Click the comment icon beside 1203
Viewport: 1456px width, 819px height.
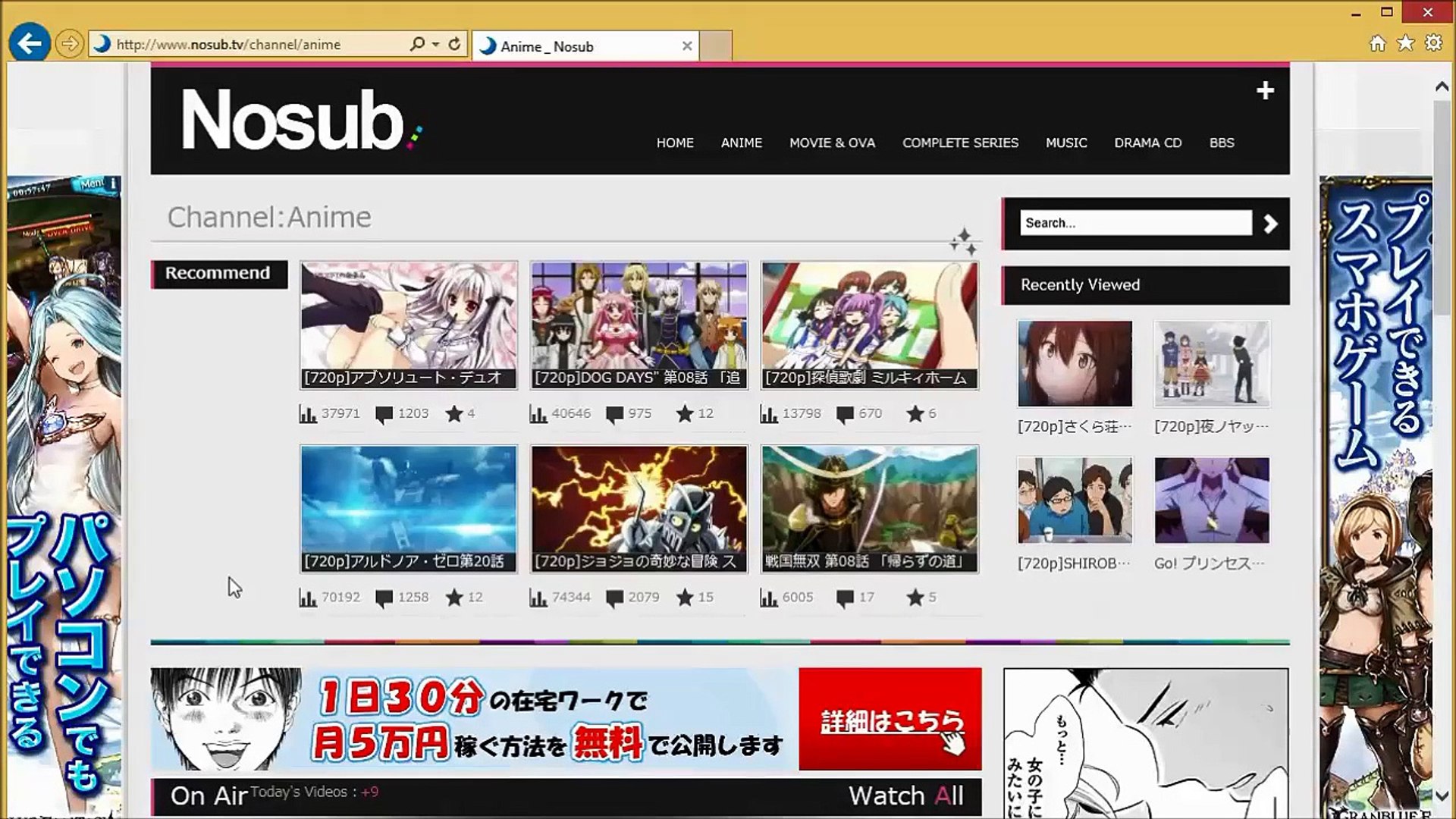point(384,415)
